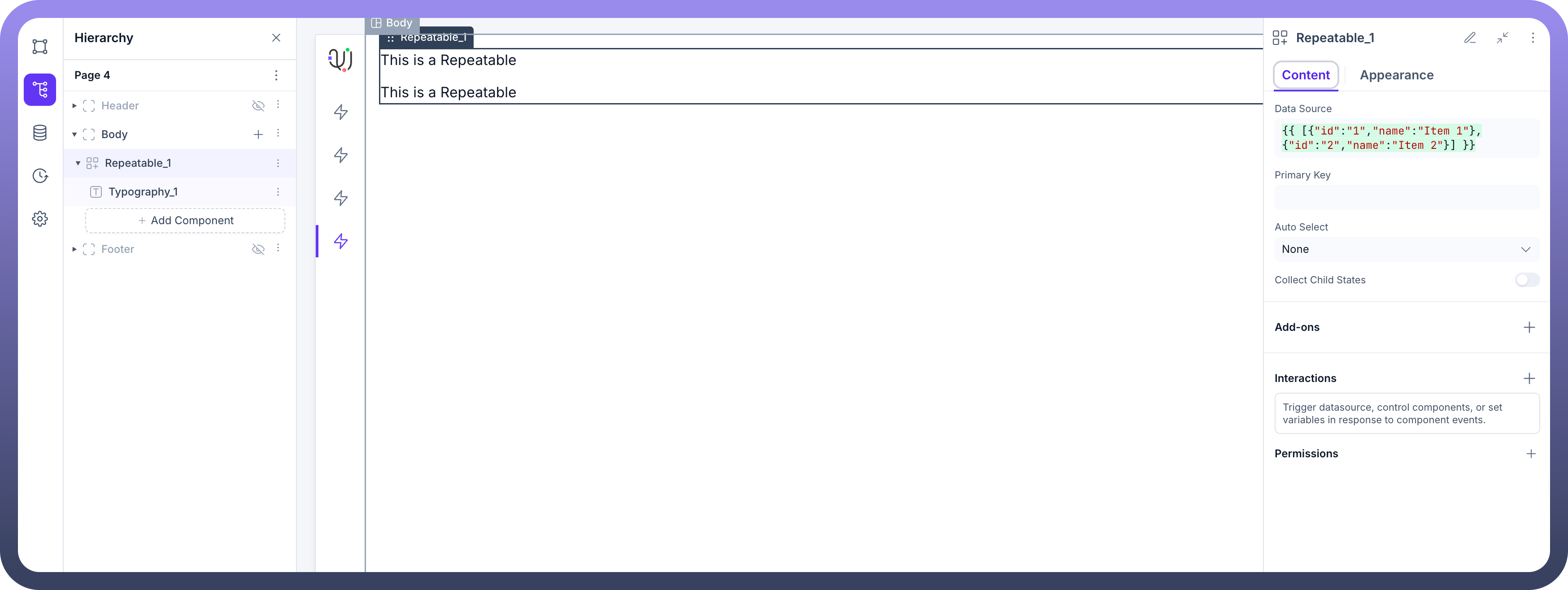This screenshot has width=1568, height=590.
Task: Open the history clock icon
Action: pyautogui.click(x=40, y=176)
